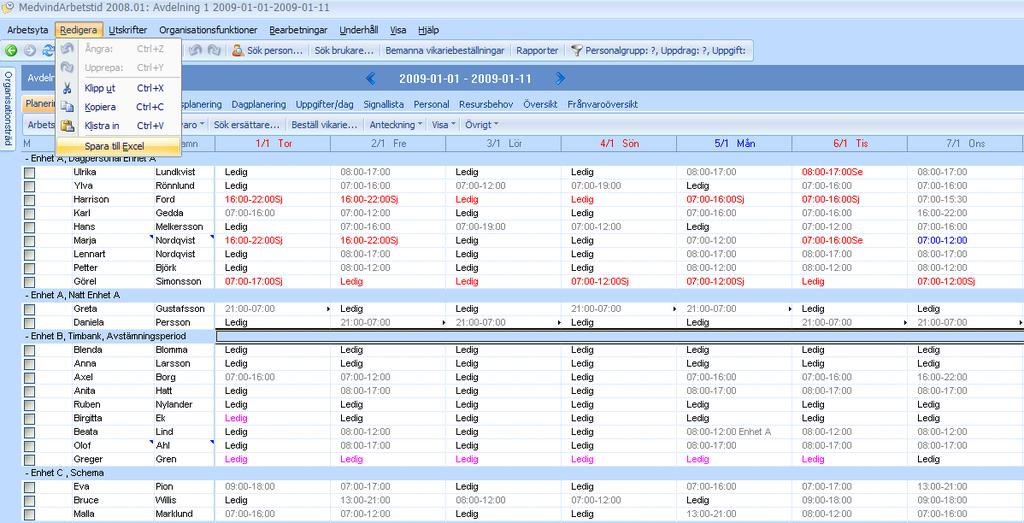This screenshot has height=523, width=1024.
Task: Click the green back arrow icon
Action: (11, 50)
